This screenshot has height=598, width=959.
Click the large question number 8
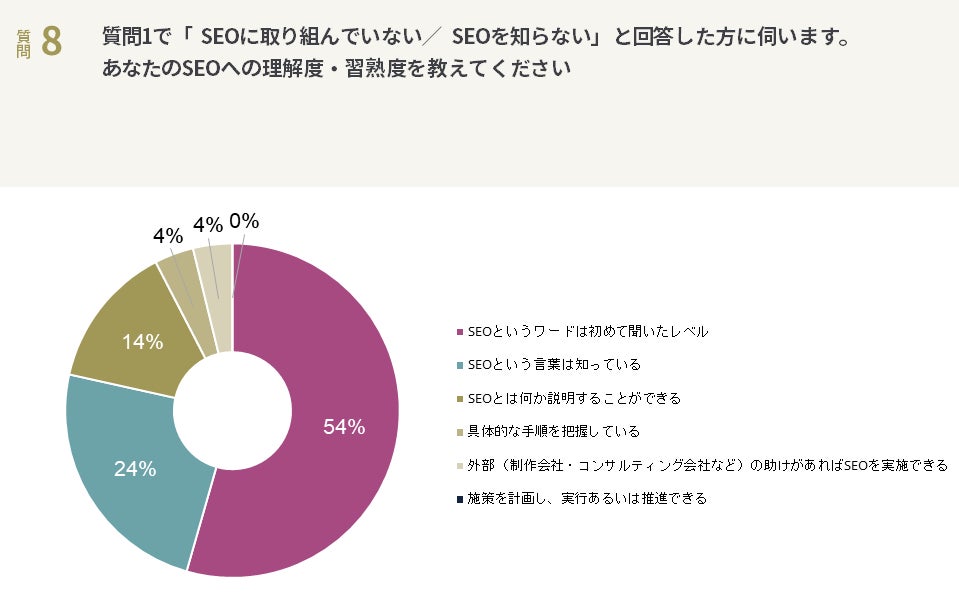point(52,42)
